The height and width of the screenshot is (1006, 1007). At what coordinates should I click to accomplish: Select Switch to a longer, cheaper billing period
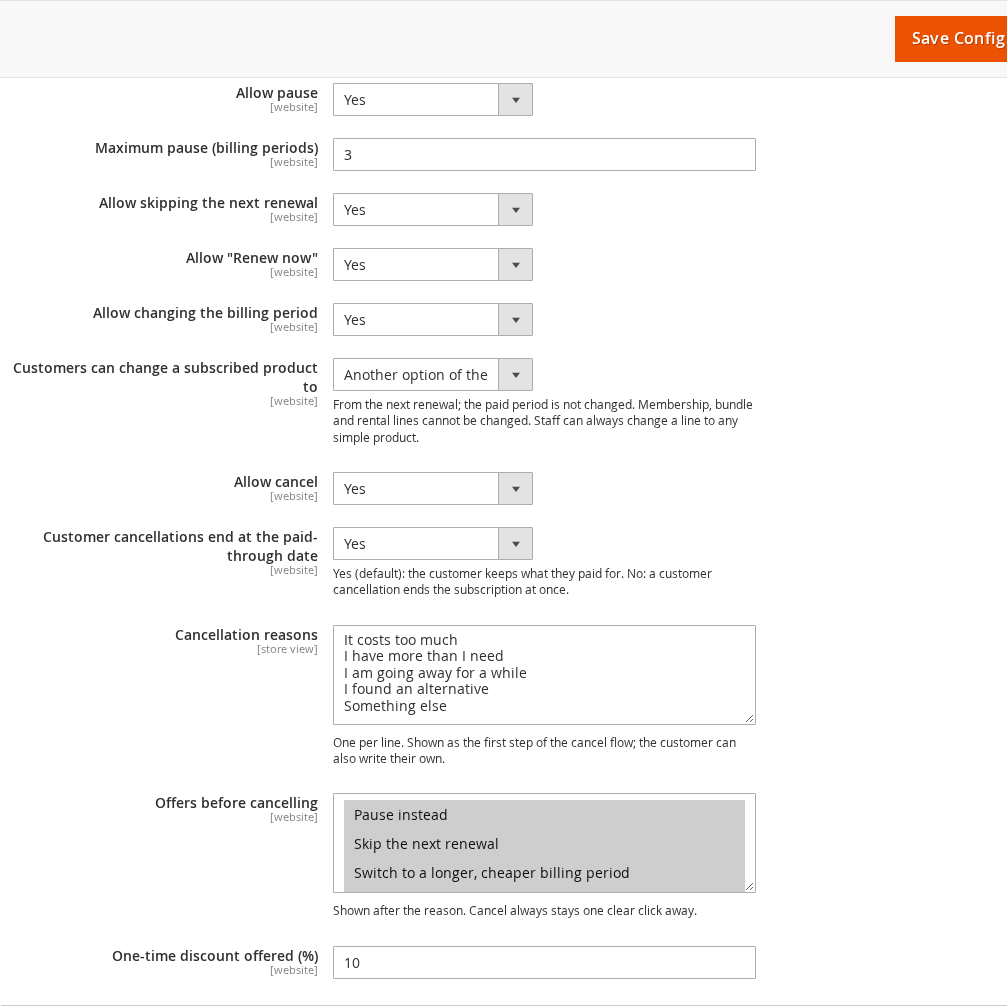544,873
